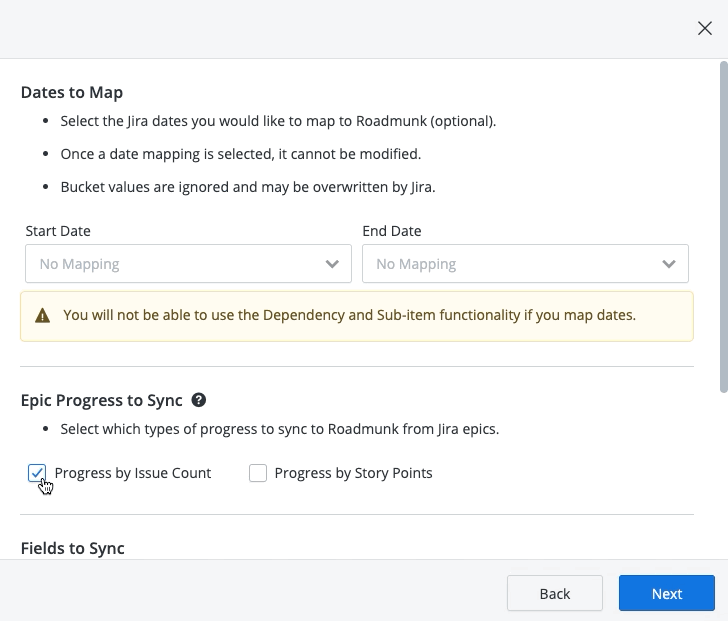
Task: Go back with the Back button
Action: [554, 593]
